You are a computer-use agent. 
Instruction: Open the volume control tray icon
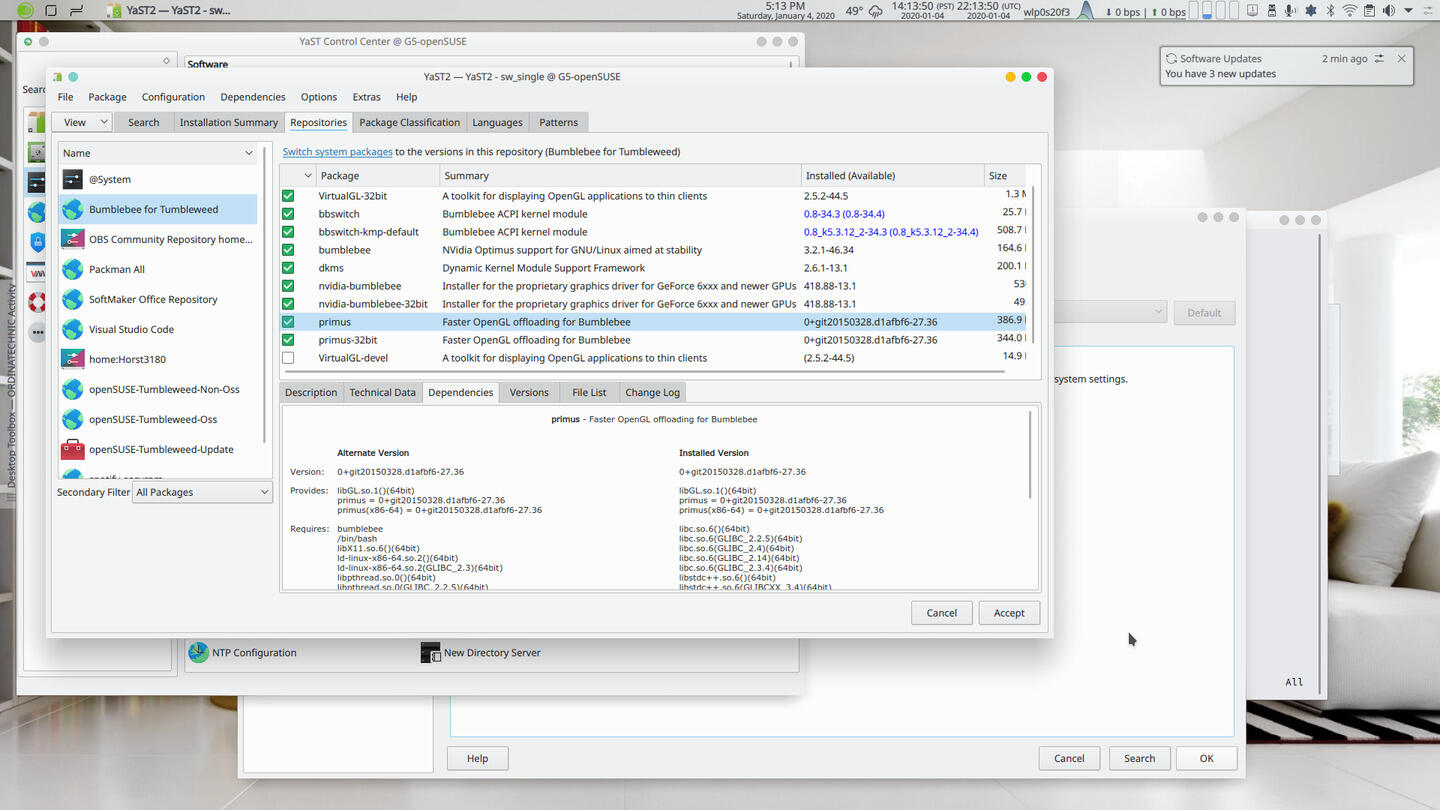pyautogui.click(x=1388, y=11)
